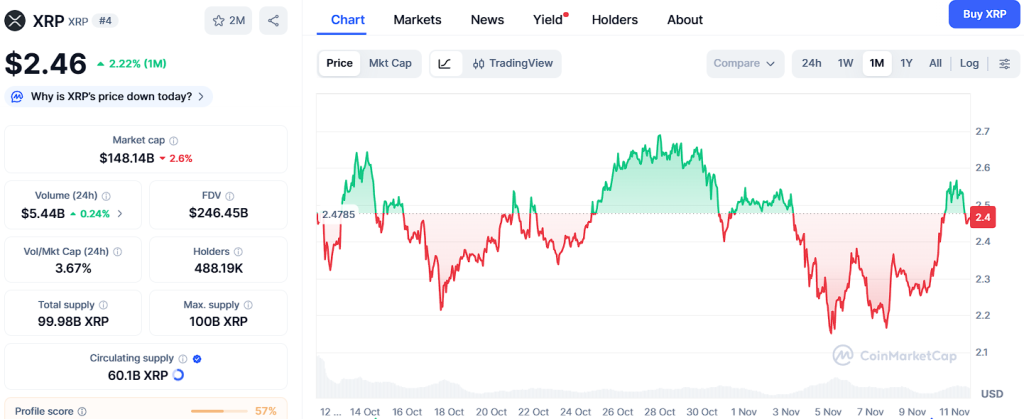Image resolution: width=1024 pixels, height=419 pixels.
Task: Open chart settings sliders icon
Action: coord(1003,63)
